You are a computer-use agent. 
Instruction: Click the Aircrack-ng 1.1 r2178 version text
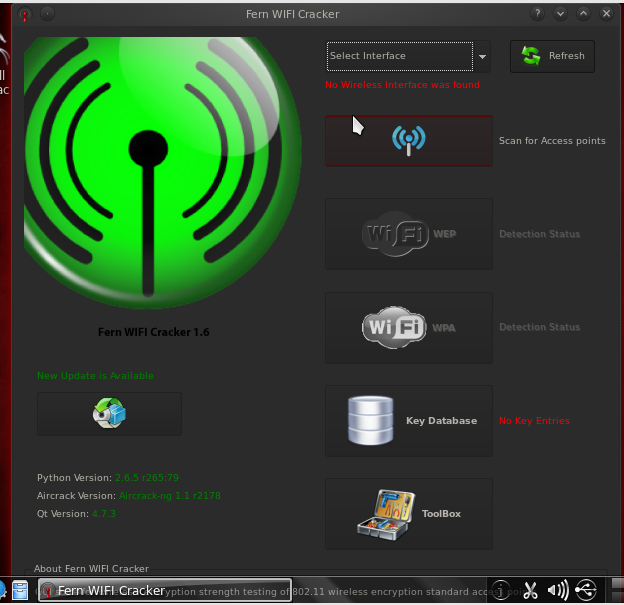[x=170, y=496]
